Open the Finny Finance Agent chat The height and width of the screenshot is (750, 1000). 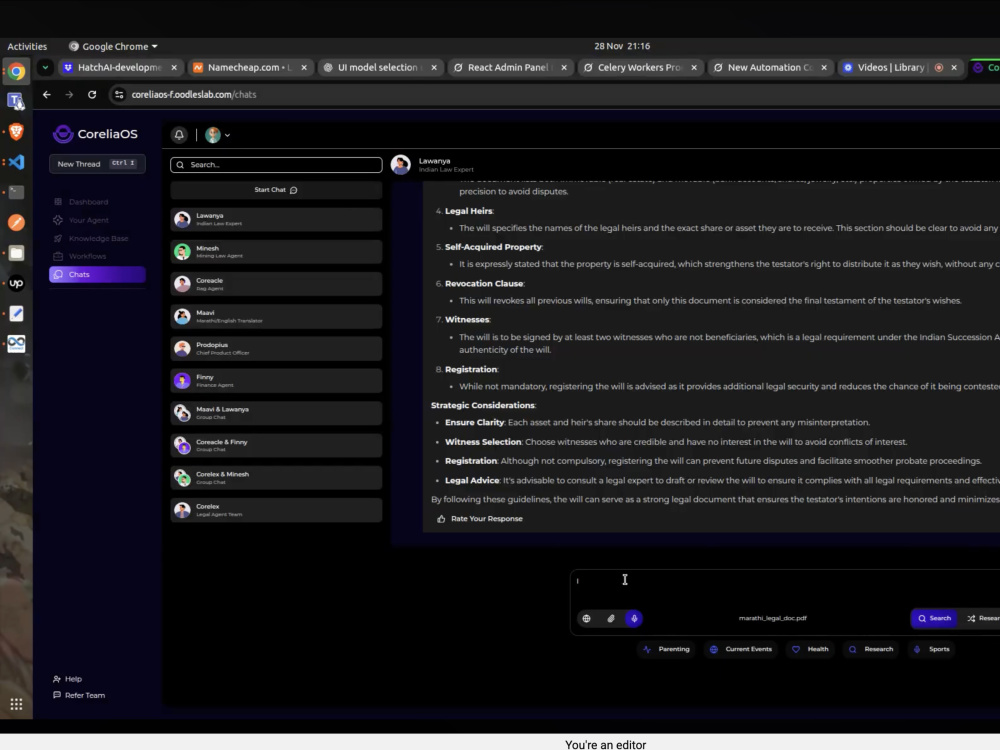pos(276,381)
